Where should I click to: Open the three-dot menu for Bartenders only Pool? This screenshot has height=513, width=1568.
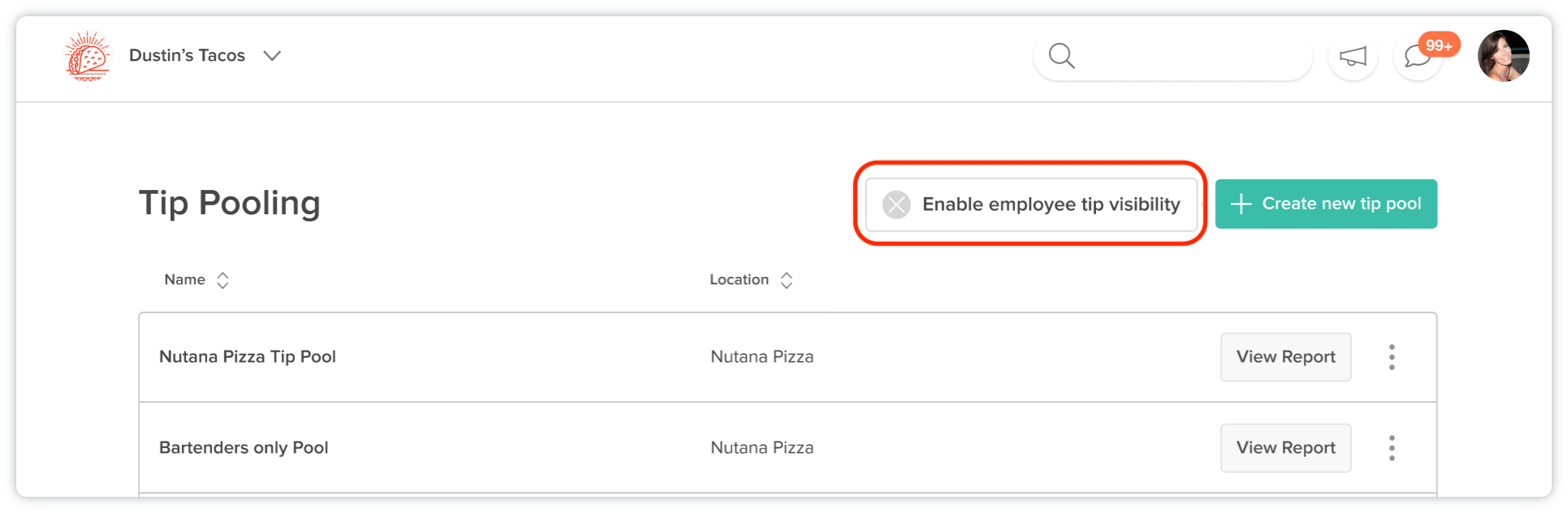1392,448
